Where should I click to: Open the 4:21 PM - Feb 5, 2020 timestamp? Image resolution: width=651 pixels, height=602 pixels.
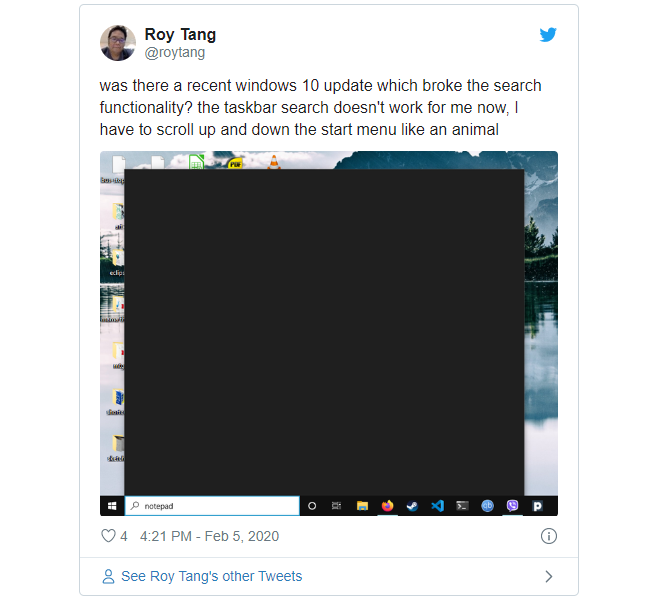pos(209,536)
